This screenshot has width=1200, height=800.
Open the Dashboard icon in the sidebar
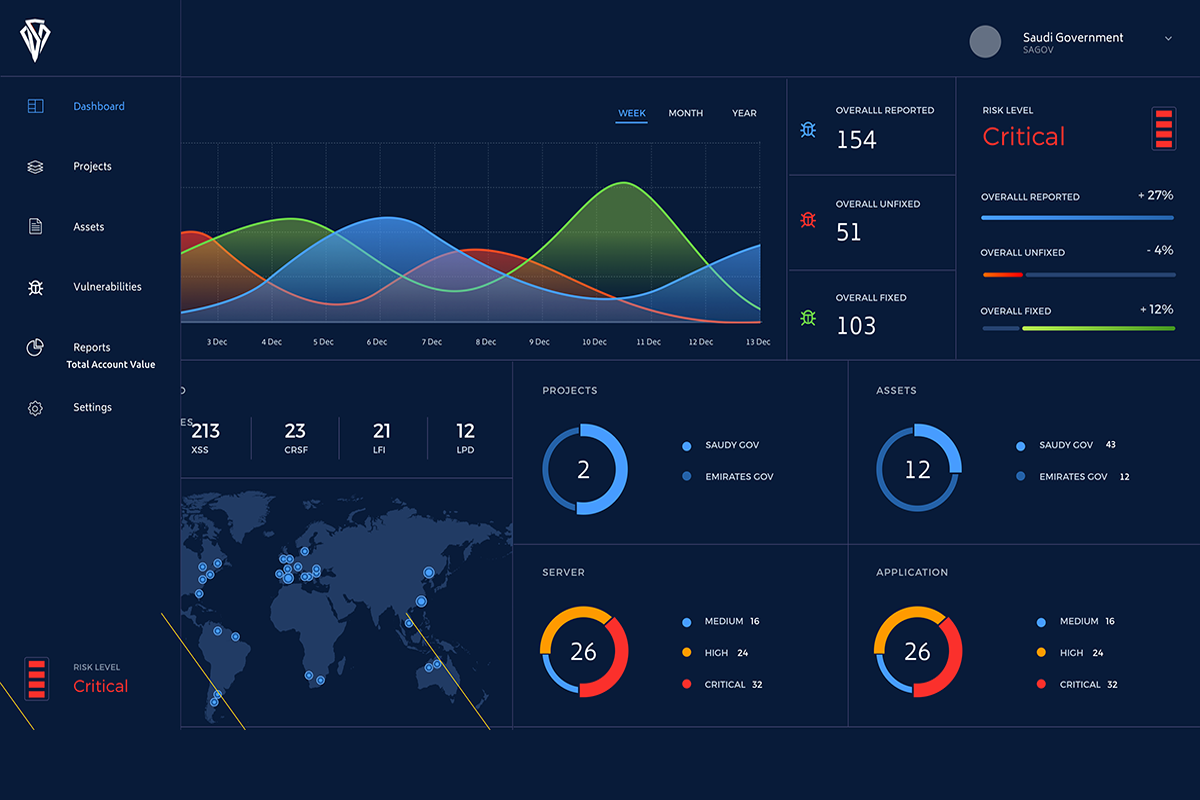35,106
